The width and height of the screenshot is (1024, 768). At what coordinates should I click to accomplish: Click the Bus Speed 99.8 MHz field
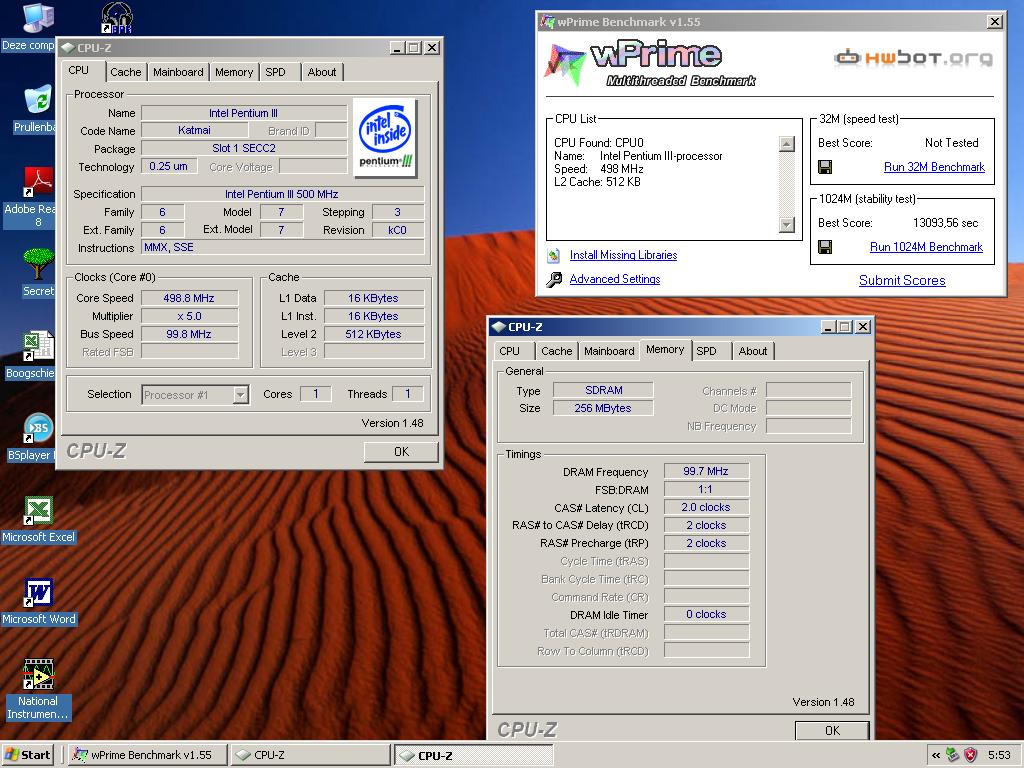pos(189,334)
